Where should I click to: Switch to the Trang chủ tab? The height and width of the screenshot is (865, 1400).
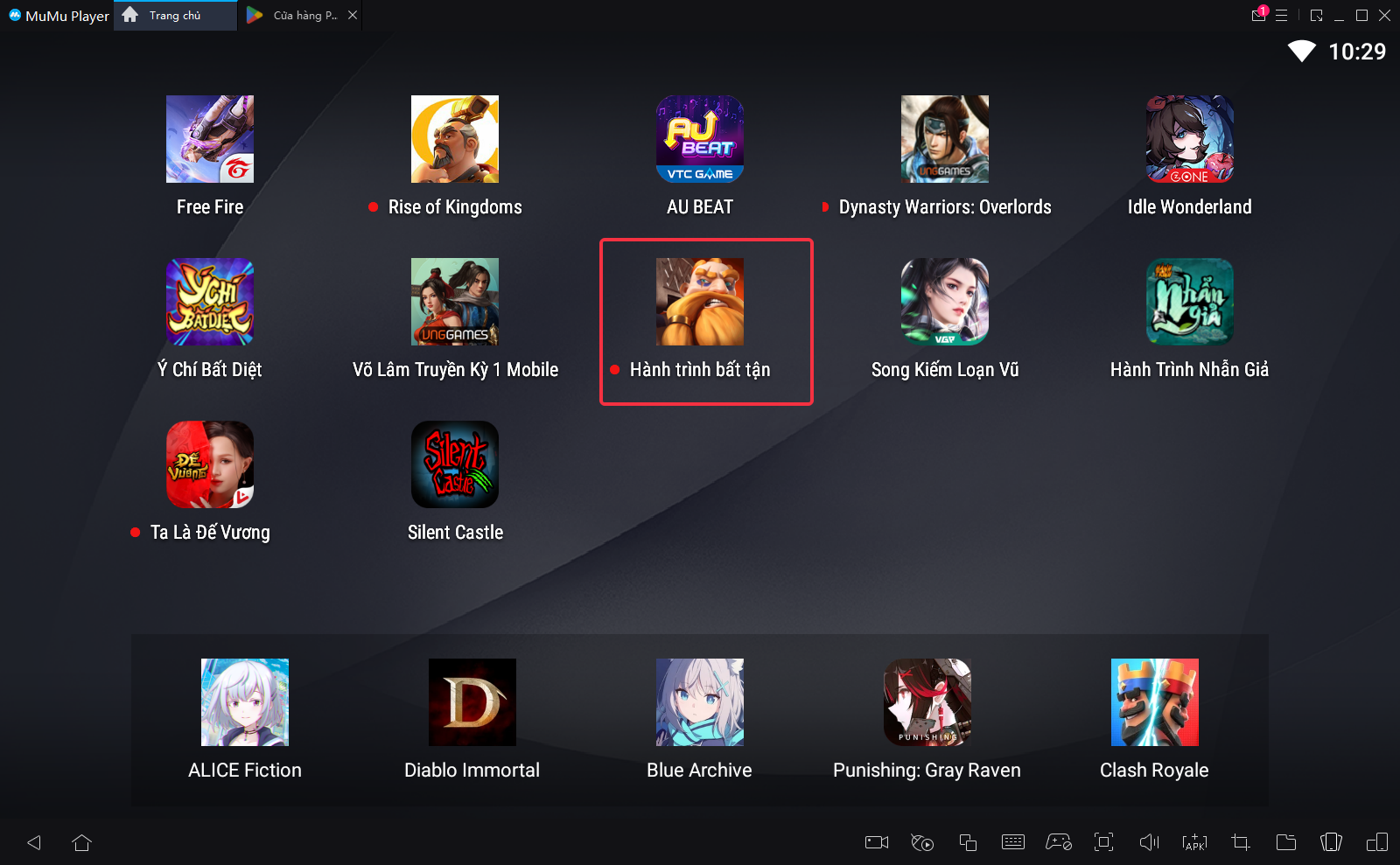[x=174, y=16]
